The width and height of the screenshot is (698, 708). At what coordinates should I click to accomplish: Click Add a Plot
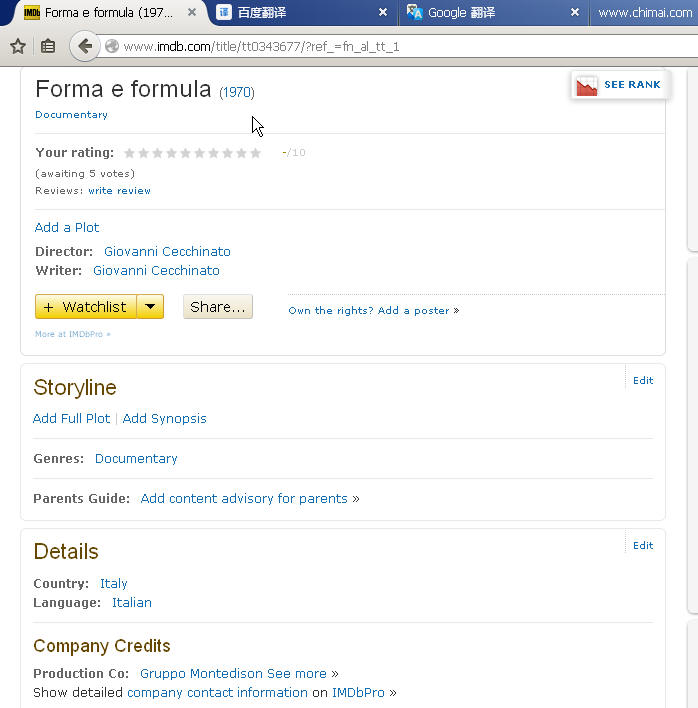click(x=67, y=227)
